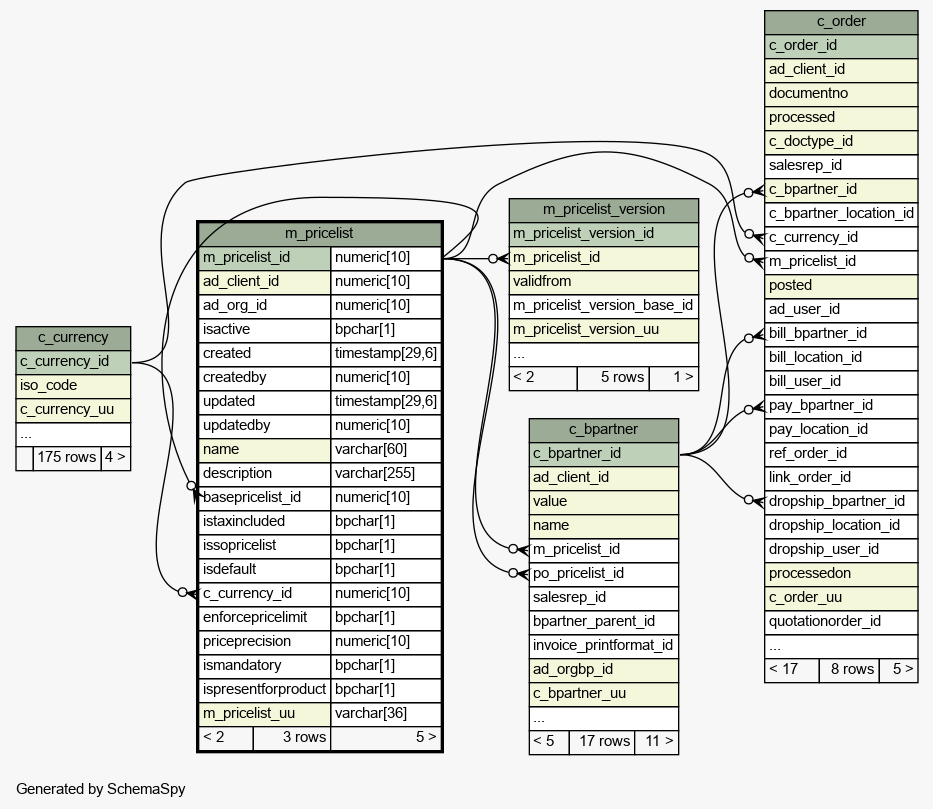Click the '17 rows' cell in c_bpartner
Screen dimensions: 933x809
click(602, 741)
